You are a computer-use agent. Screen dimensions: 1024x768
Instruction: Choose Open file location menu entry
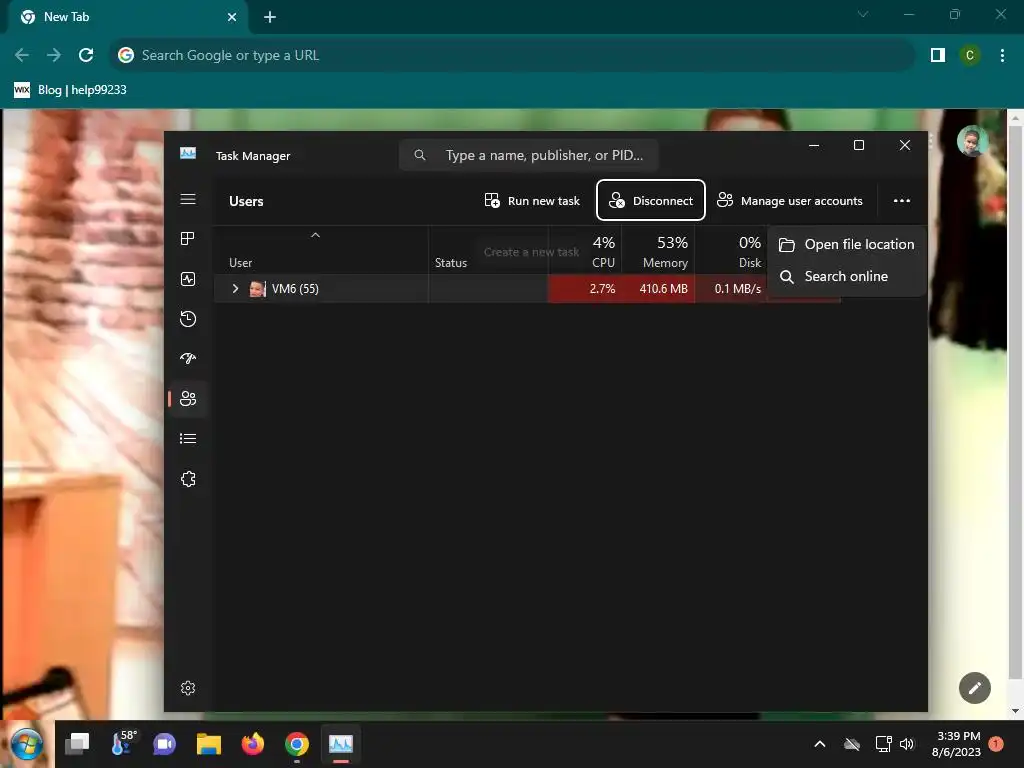pos(846,244)
